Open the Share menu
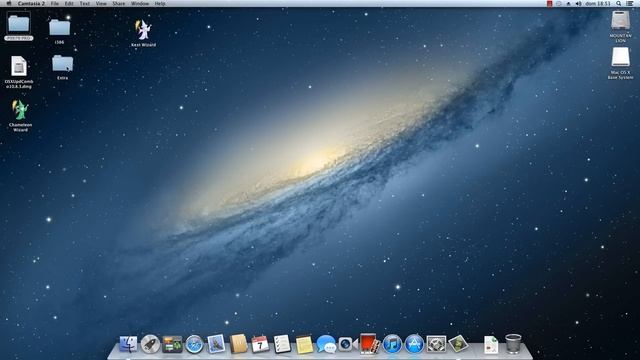Image resolution: width=640 pixels, height=360 pixels. coord(118,3)
